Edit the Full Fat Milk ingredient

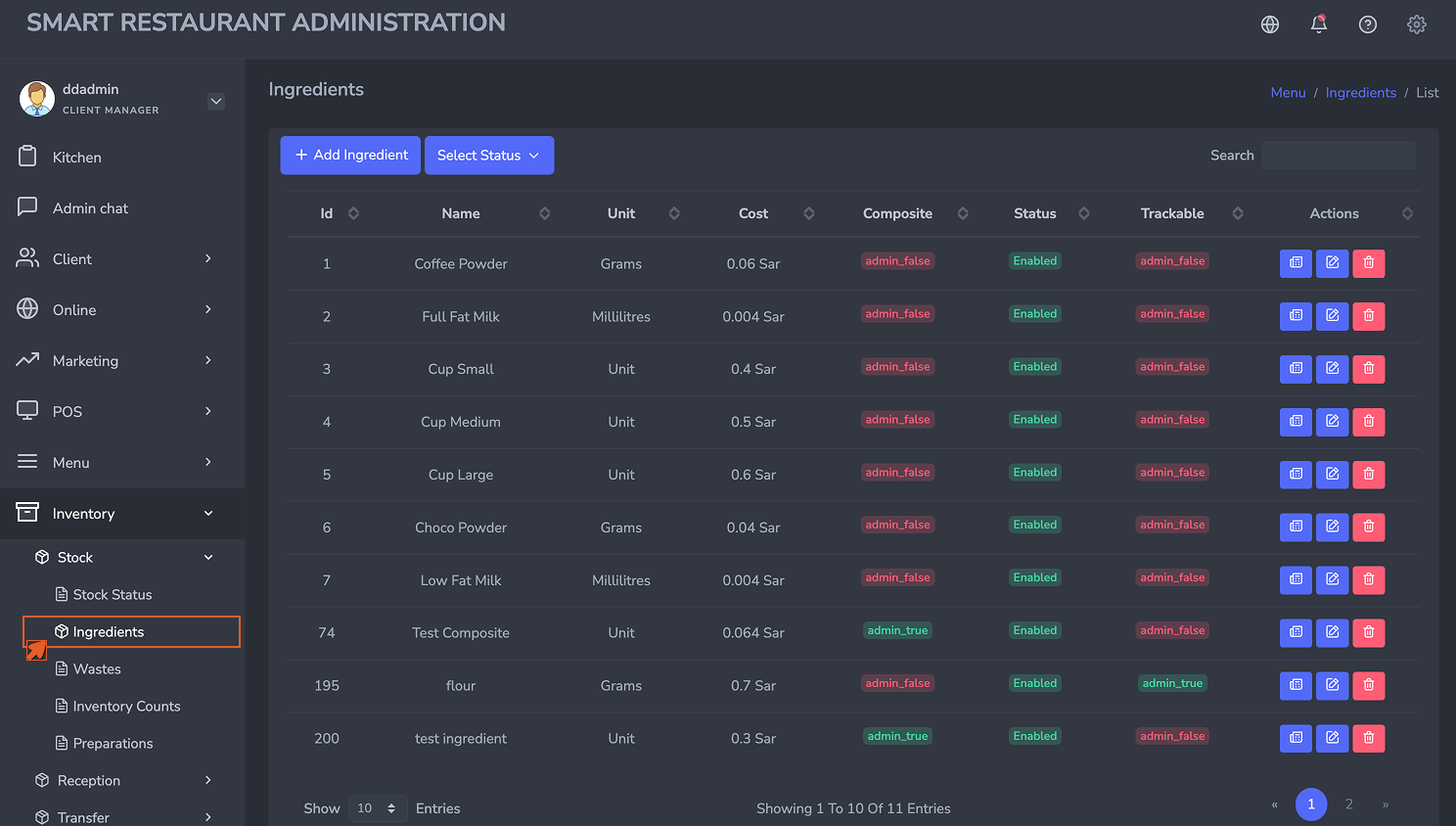click(1333, 316)
